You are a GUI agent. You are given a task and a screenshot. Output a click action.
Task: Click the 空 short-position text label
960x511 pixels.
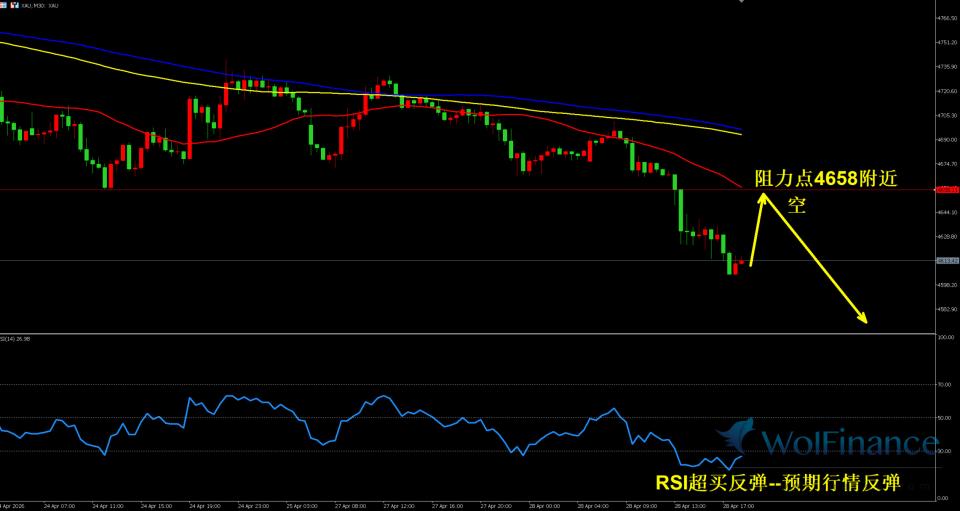[x=796, y=205]
